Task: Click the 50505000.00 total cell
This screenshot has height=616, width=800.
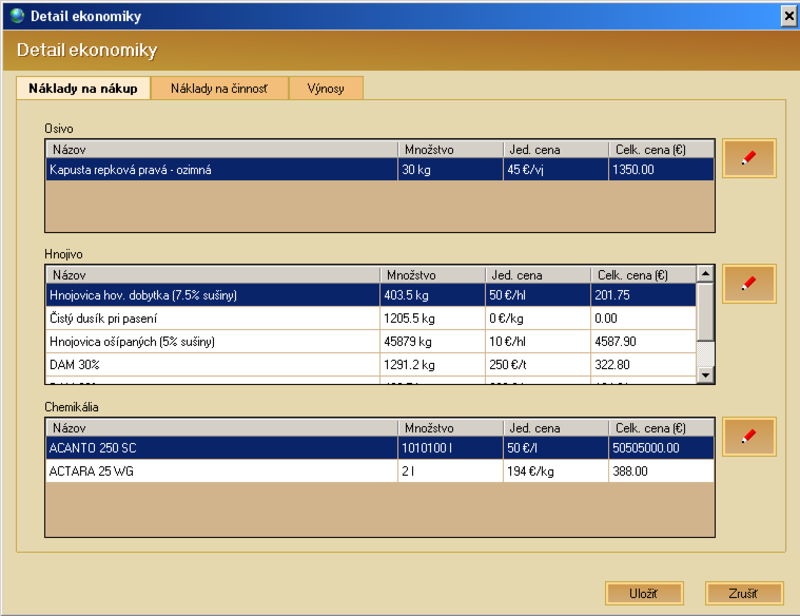Action: [x=661, y=448]
